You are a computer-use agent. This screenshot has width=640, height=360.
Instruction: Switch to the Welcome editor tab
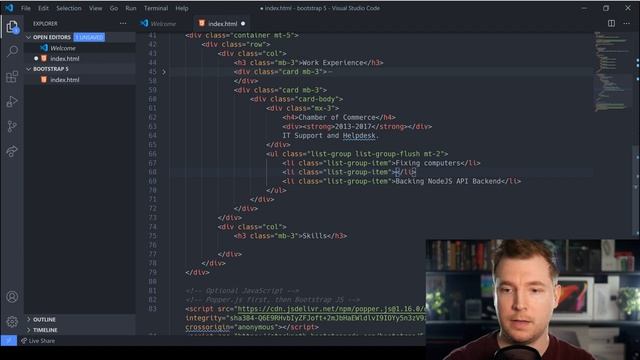(163, 24)
